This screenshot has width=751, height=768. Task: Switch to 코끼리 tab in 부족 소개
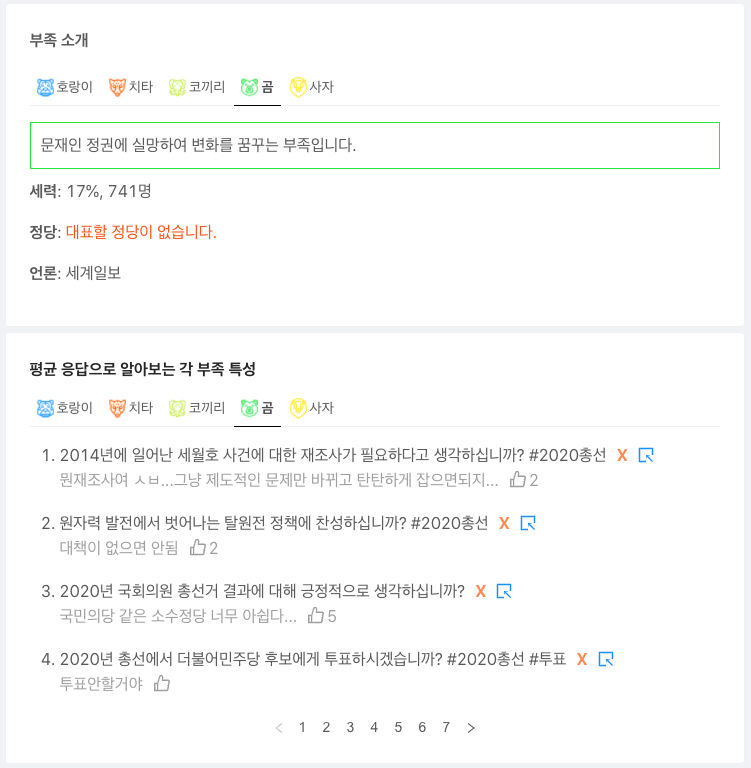coord(197,87)
